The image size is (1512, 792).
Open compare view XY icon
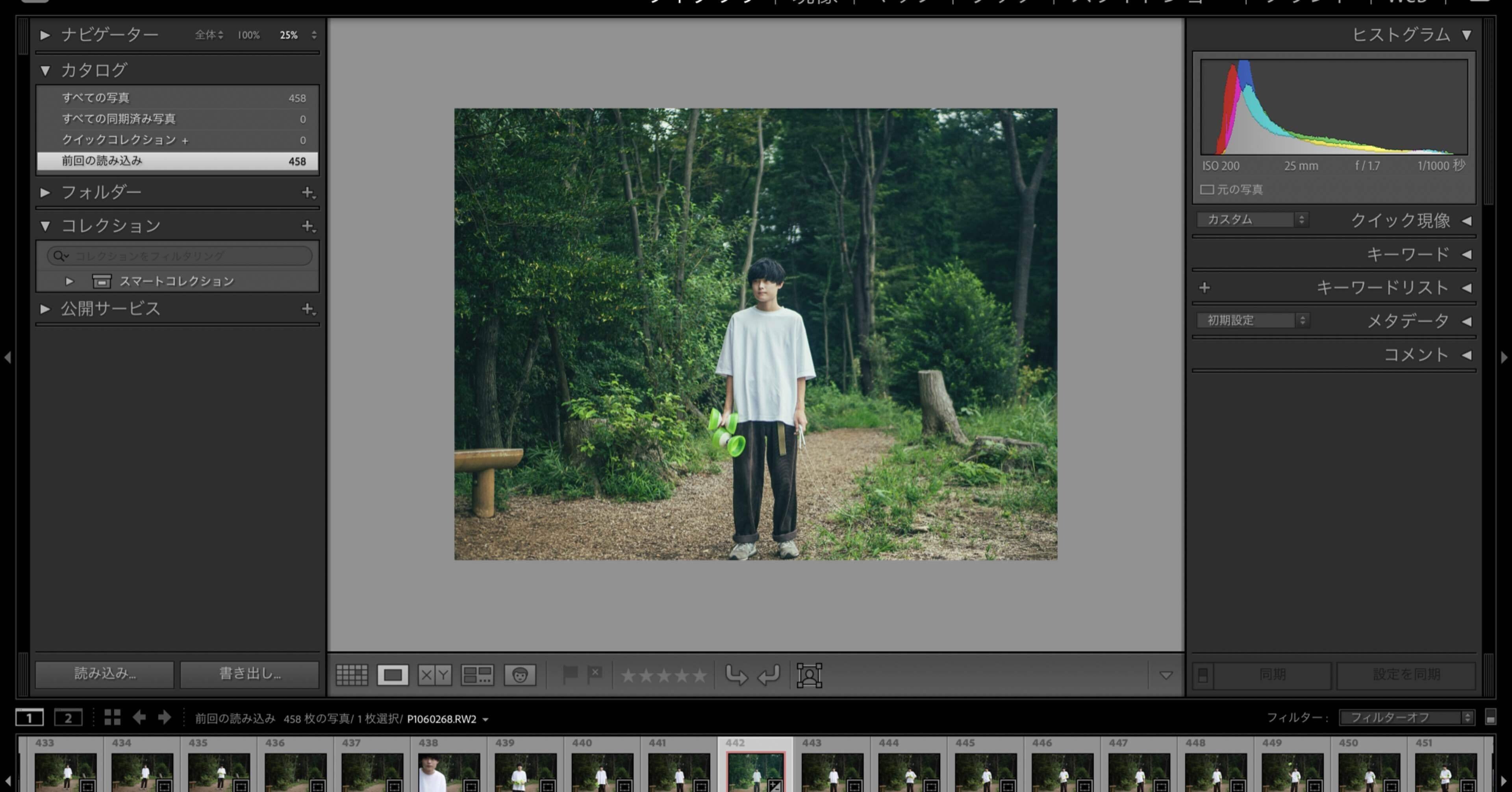(434, 675)
